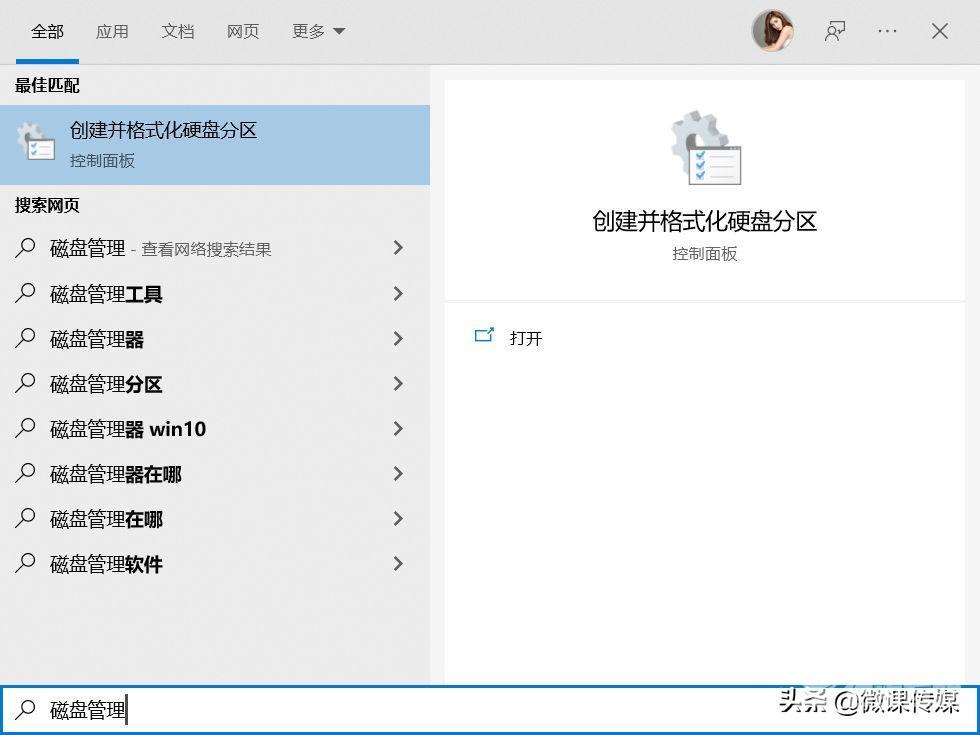This screenshot has width=980, height=735.
Task: Expand the 磁盘管理器 win10 row arrow
Action: tap(398, 428)
